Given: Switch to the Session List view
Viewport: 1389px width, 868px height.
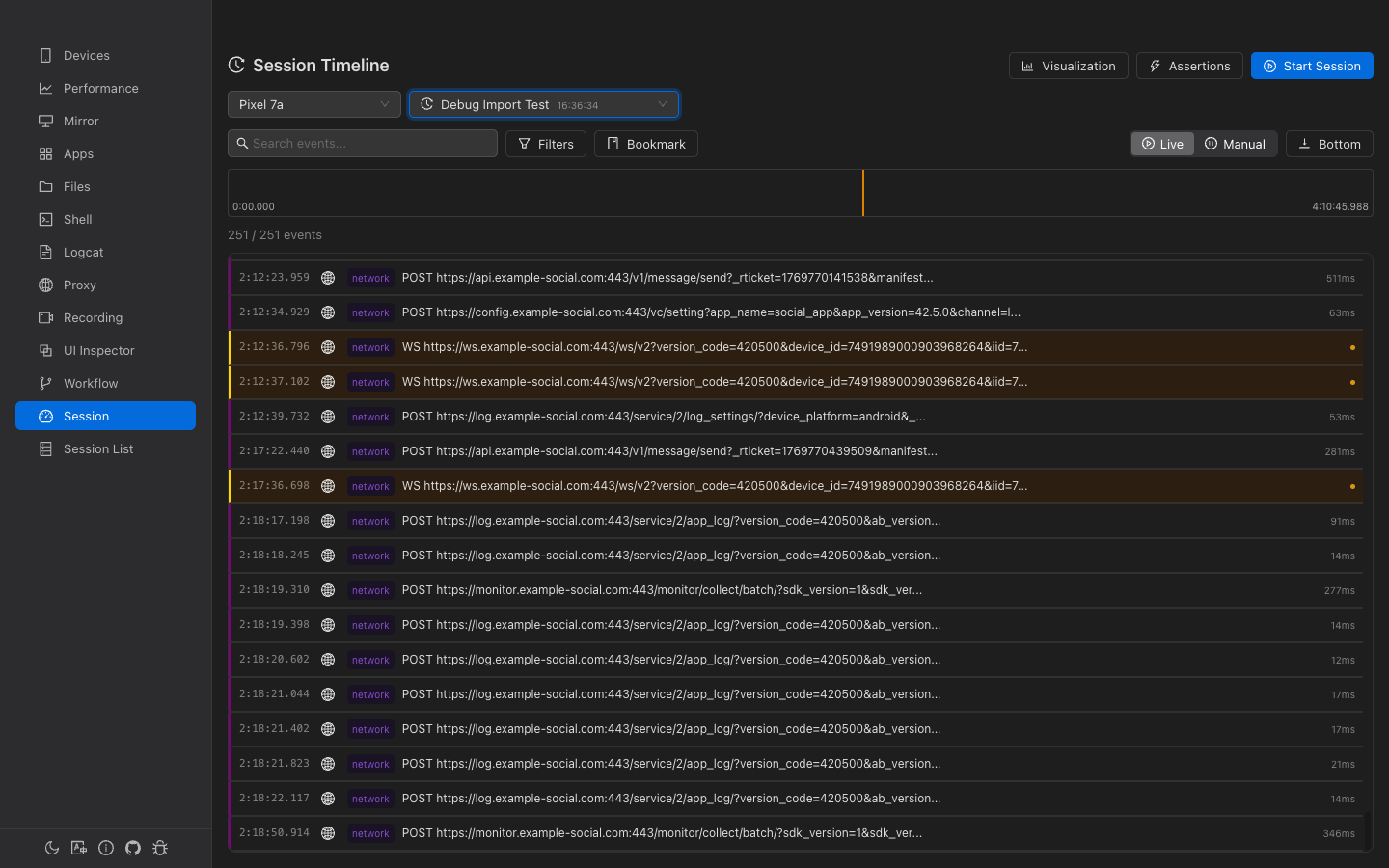Looking at the screenshot, I should click(x=98, y=448).
